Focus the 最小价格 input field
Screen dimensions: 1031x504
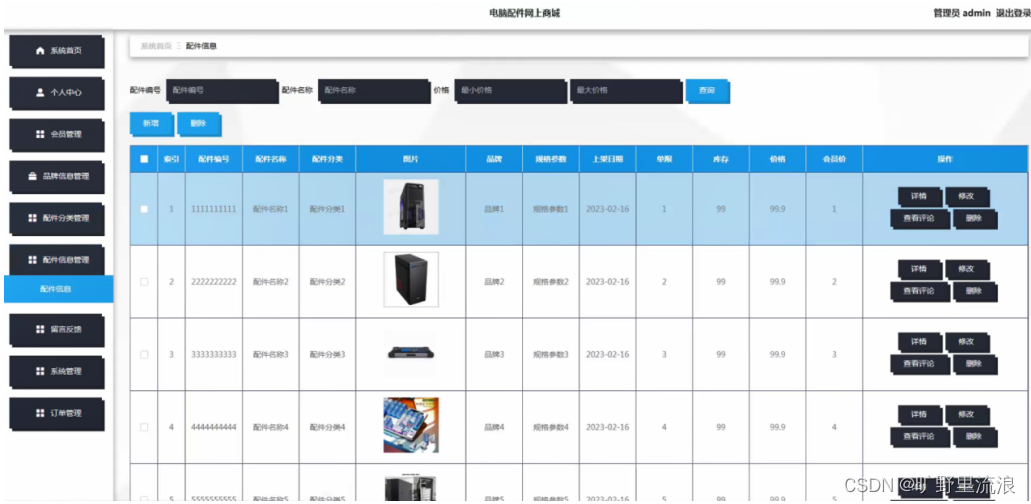(x=510, y=91)
